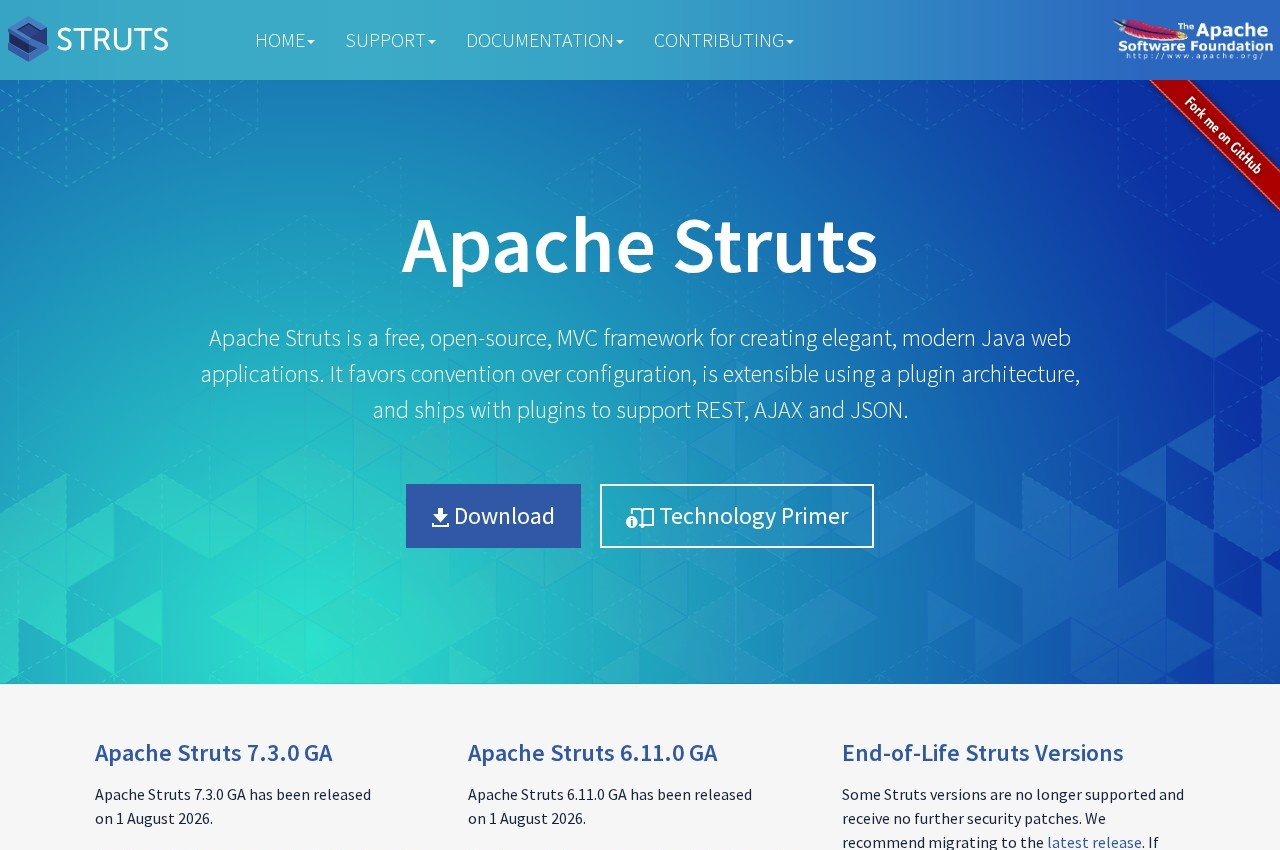This screenshot has width=1280, height=850.
Task: Expand the SUPPORT dropdown menu
Action: (x=390, y=40)
